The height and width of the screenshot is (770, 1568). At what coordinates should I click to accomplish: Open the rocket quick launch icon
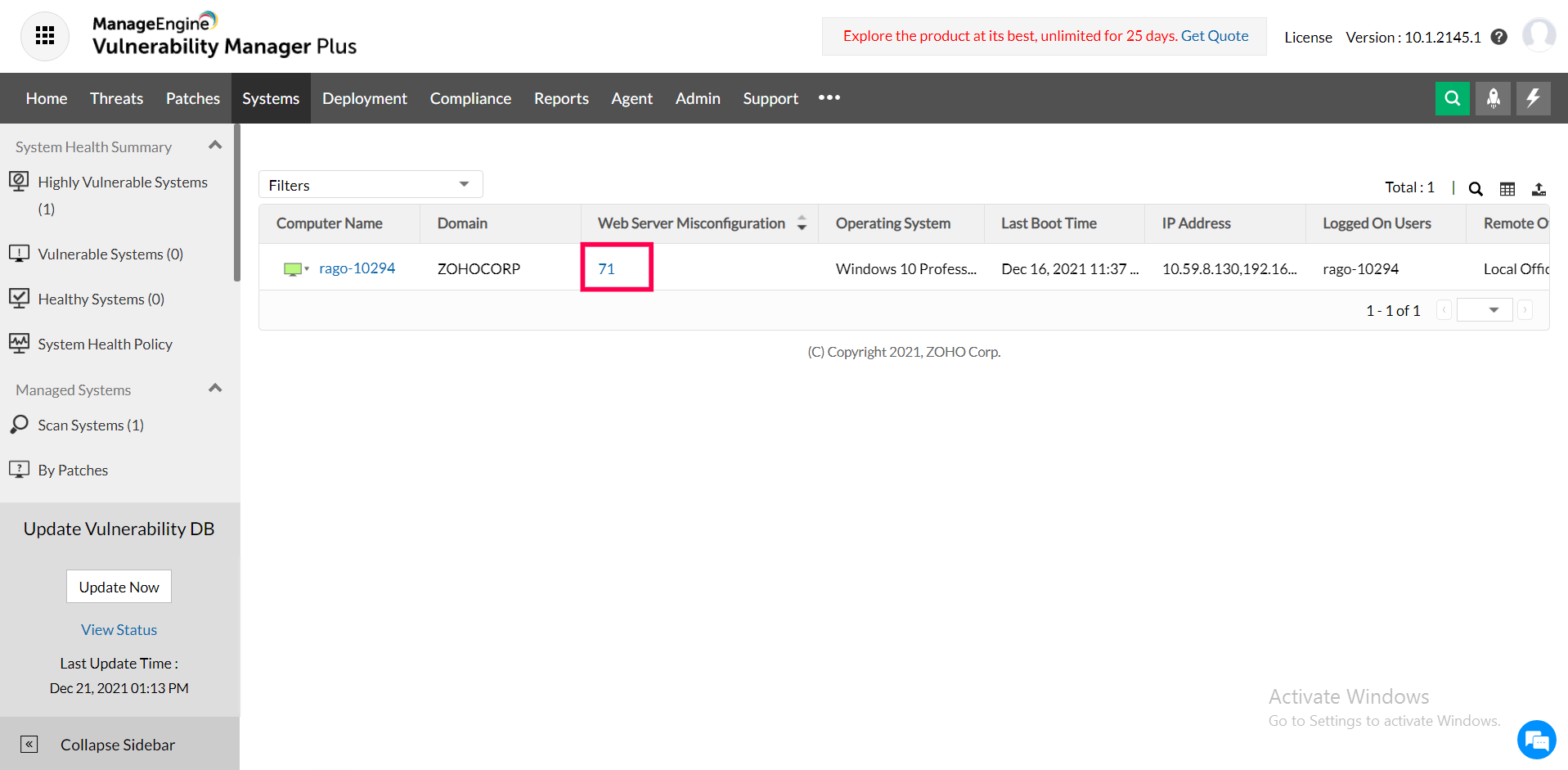(1493, 98)
